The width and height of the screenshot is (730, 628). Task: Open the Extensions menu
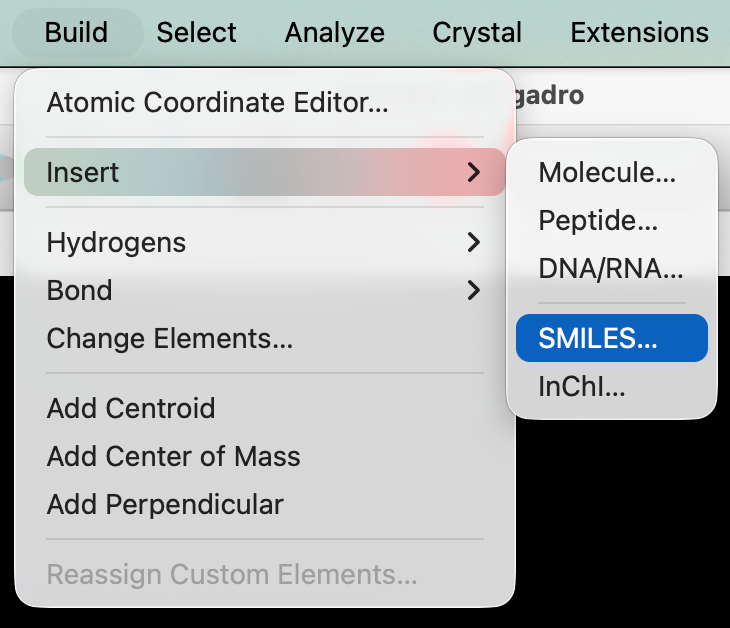click(639, 32)
